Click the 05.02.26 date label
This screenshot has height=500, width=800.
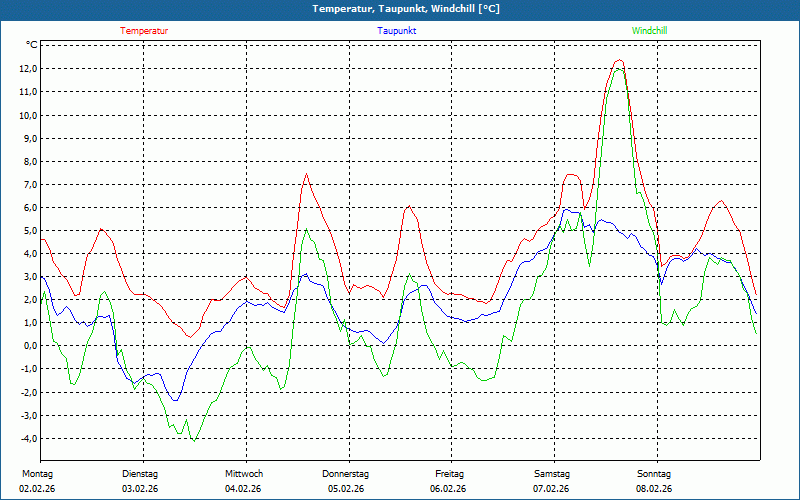pyautogui.click(x=346, y=489)
